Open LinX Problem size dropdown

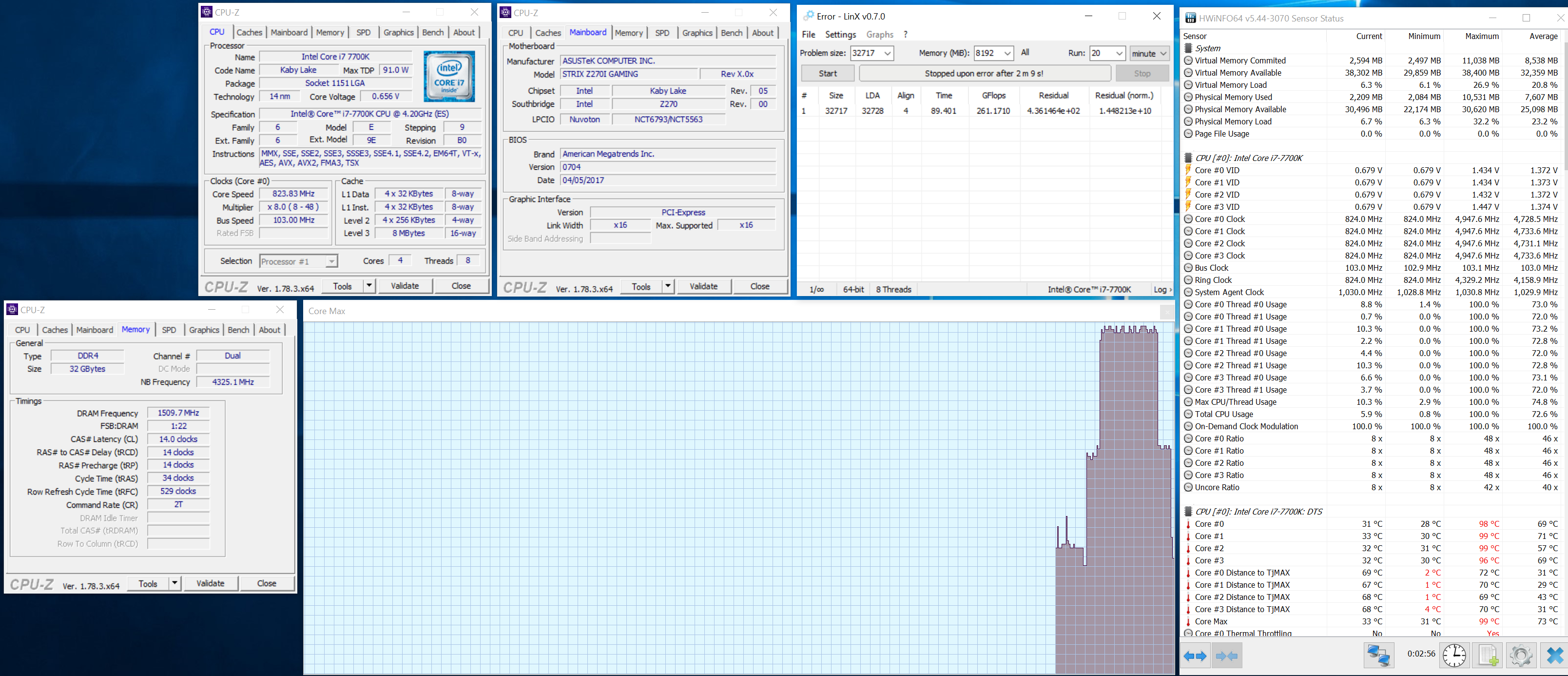coord(888,54)
